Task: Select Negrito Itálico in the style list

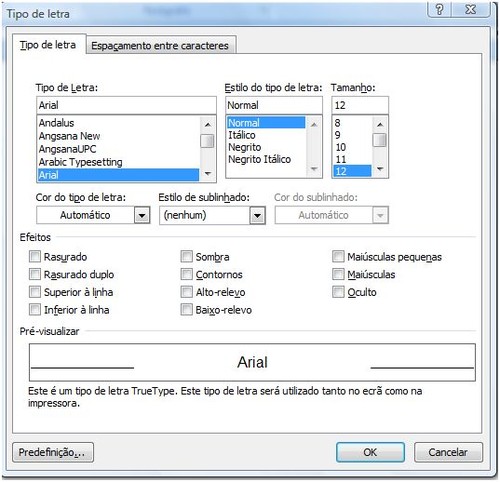Action: point(266,159)
